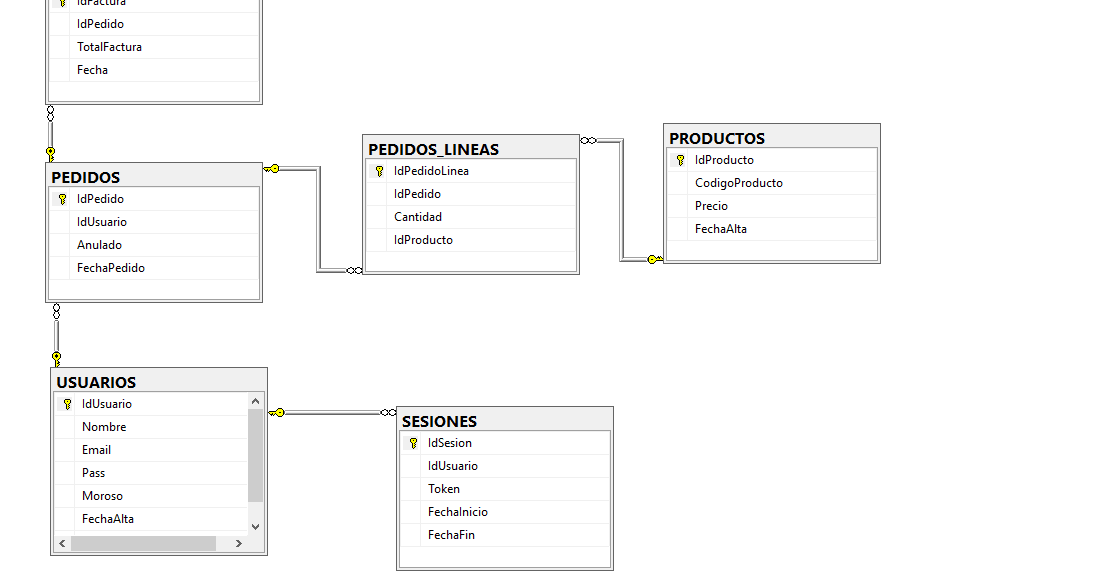
Task: Click the primary key icon beside IdSesion
Action: coord(412,442)
